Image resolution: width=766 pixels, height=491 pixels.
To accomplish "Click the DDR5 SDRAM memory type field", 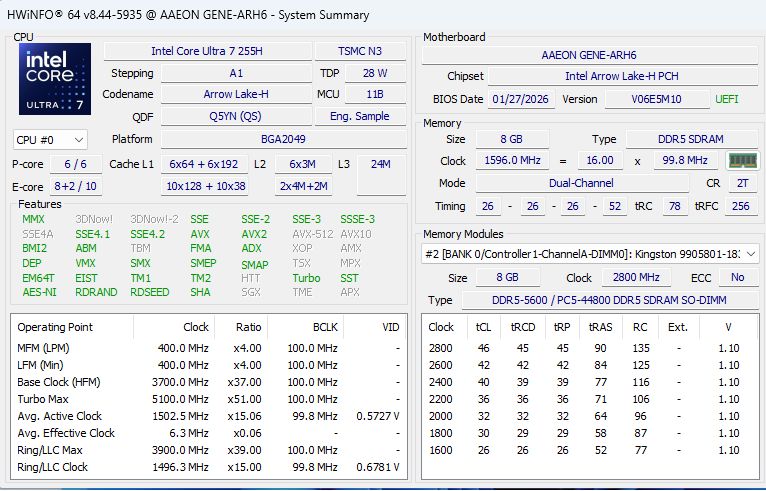I will tap(691, 139).
